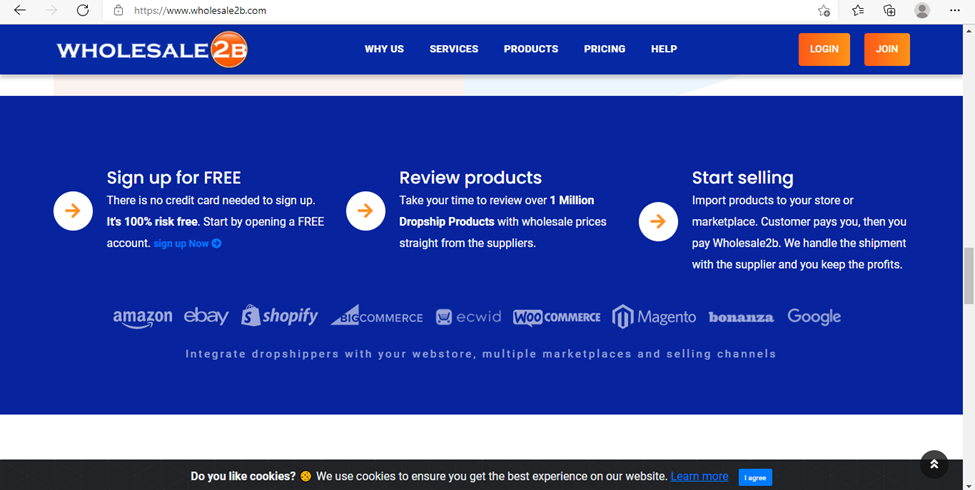The height and width of the screenshot is (490, 975).
Task: Open the WHY US menu
Action: pos(384,49)
